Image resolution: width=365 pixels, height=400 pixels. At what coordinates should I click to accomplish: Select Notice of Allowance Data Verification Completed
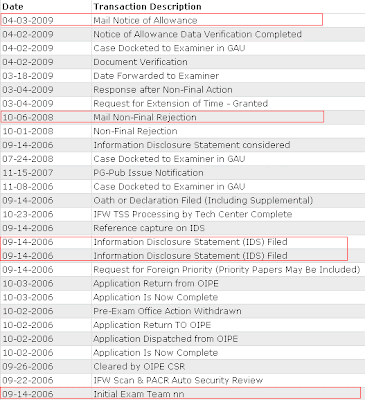pyautogui.click(x=197, y=34)
